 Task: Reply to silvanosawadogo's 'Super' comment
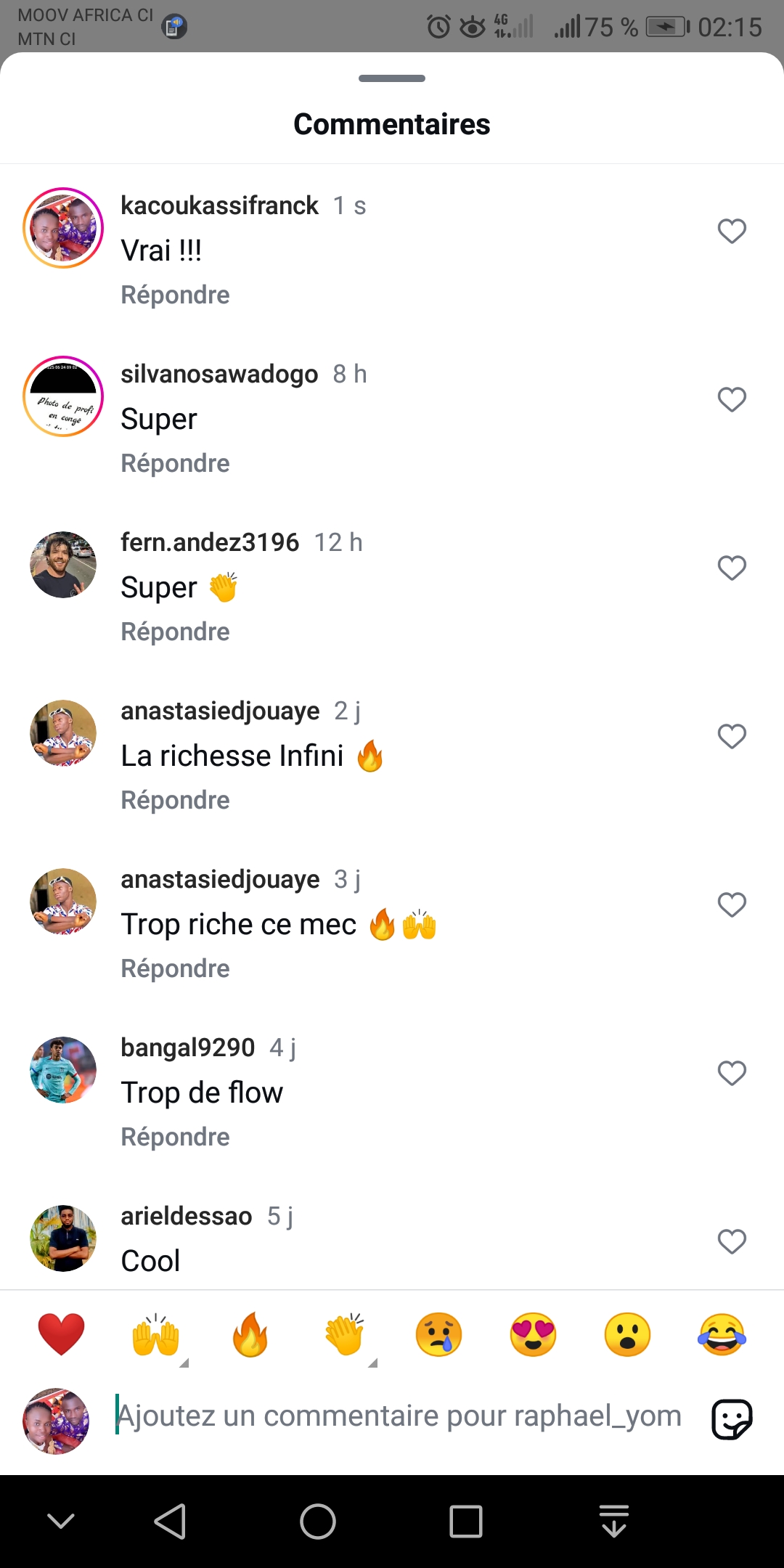tap(175, 463)
